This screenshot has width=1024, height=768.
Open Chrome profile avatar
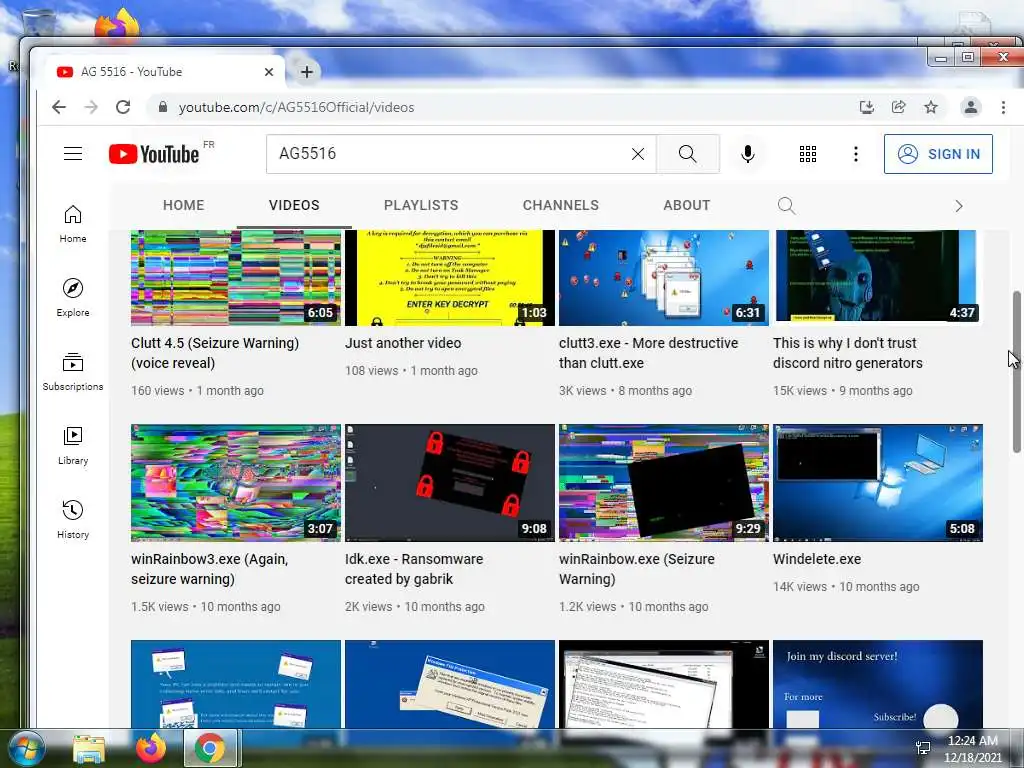[970, 107]
